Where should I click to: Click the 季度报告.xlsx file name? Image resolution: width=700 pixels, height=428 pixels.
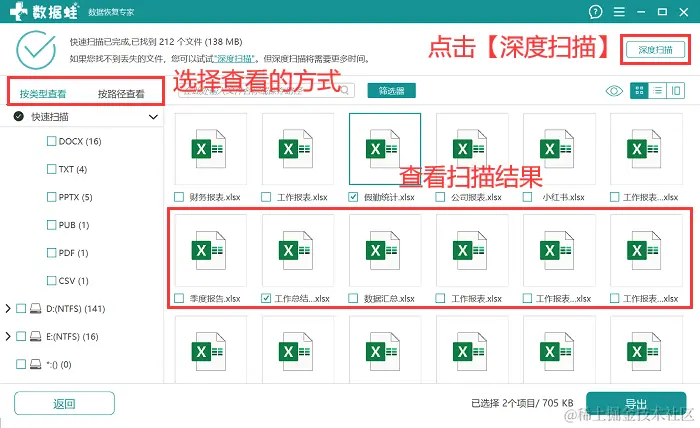pos(215,299)
